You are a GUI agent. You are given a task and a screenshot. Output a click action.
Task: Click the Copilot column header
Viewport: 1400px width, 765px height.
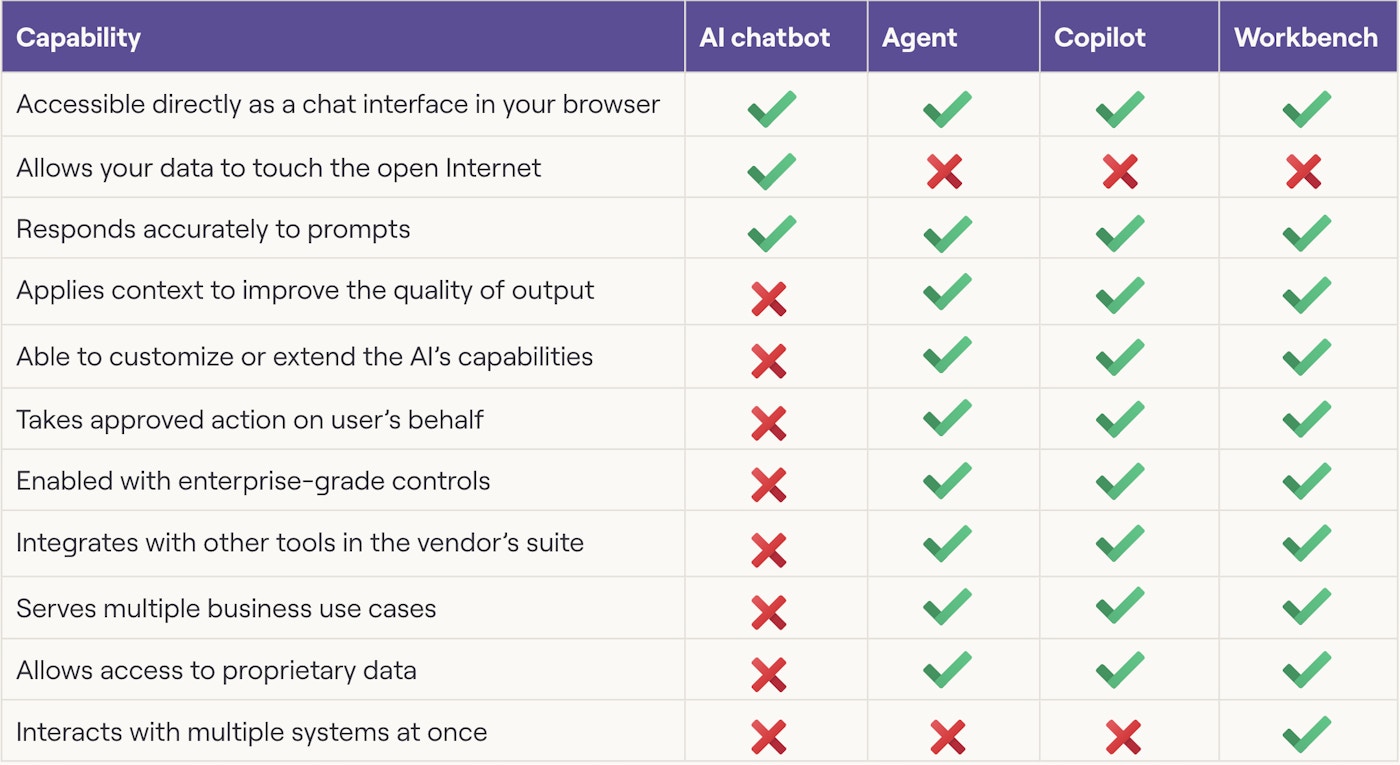pyautogui.click(x=1099, y=38)
